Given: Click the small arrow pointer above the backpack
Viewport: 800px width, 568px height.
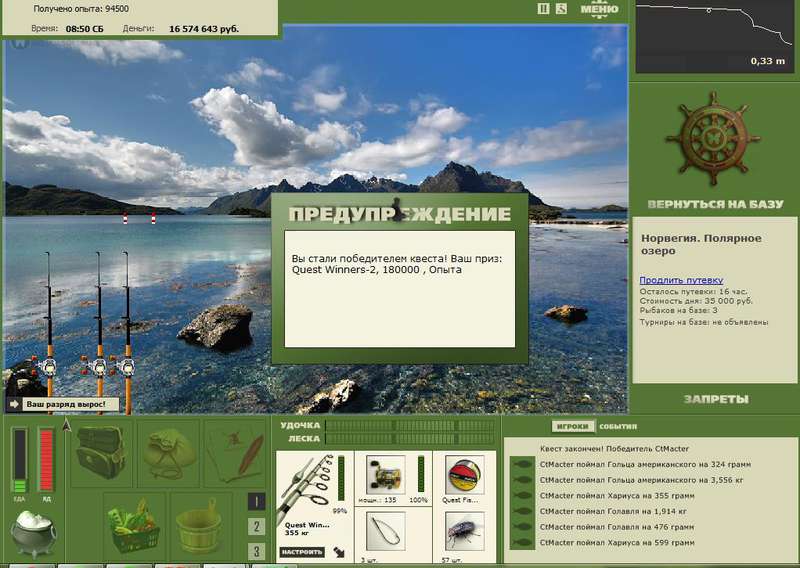Looking at the screenshot, I should (x=66, y=424).
